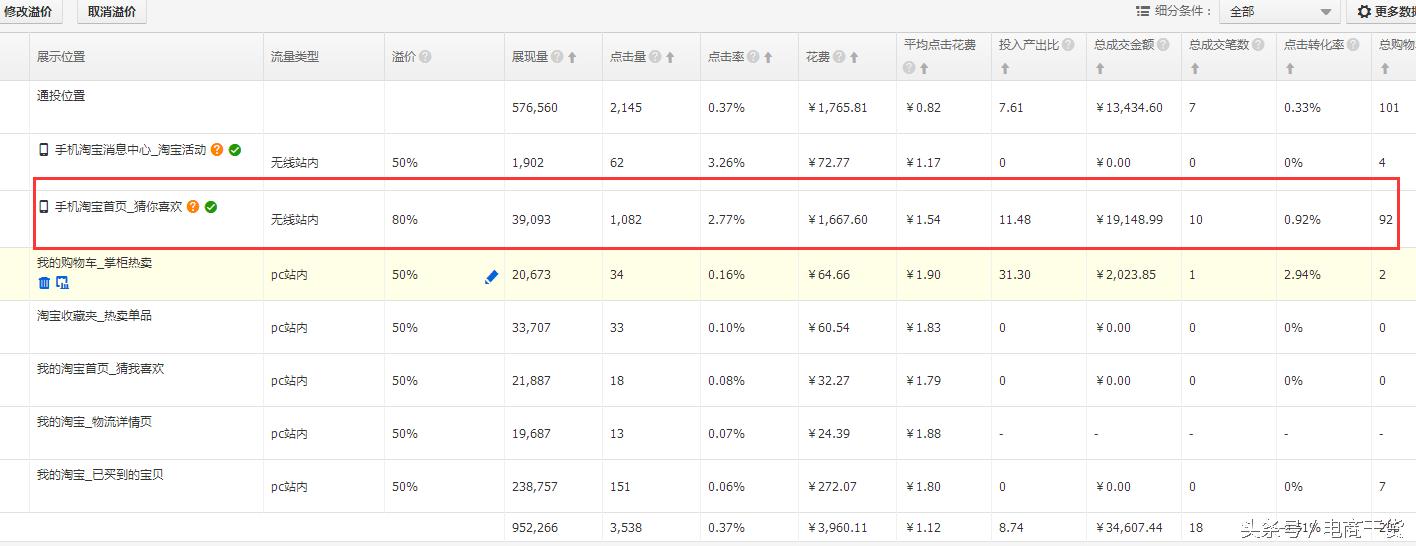Sort by 点击量 using arrow icon

pyautogui.click(x=670, y=57)
